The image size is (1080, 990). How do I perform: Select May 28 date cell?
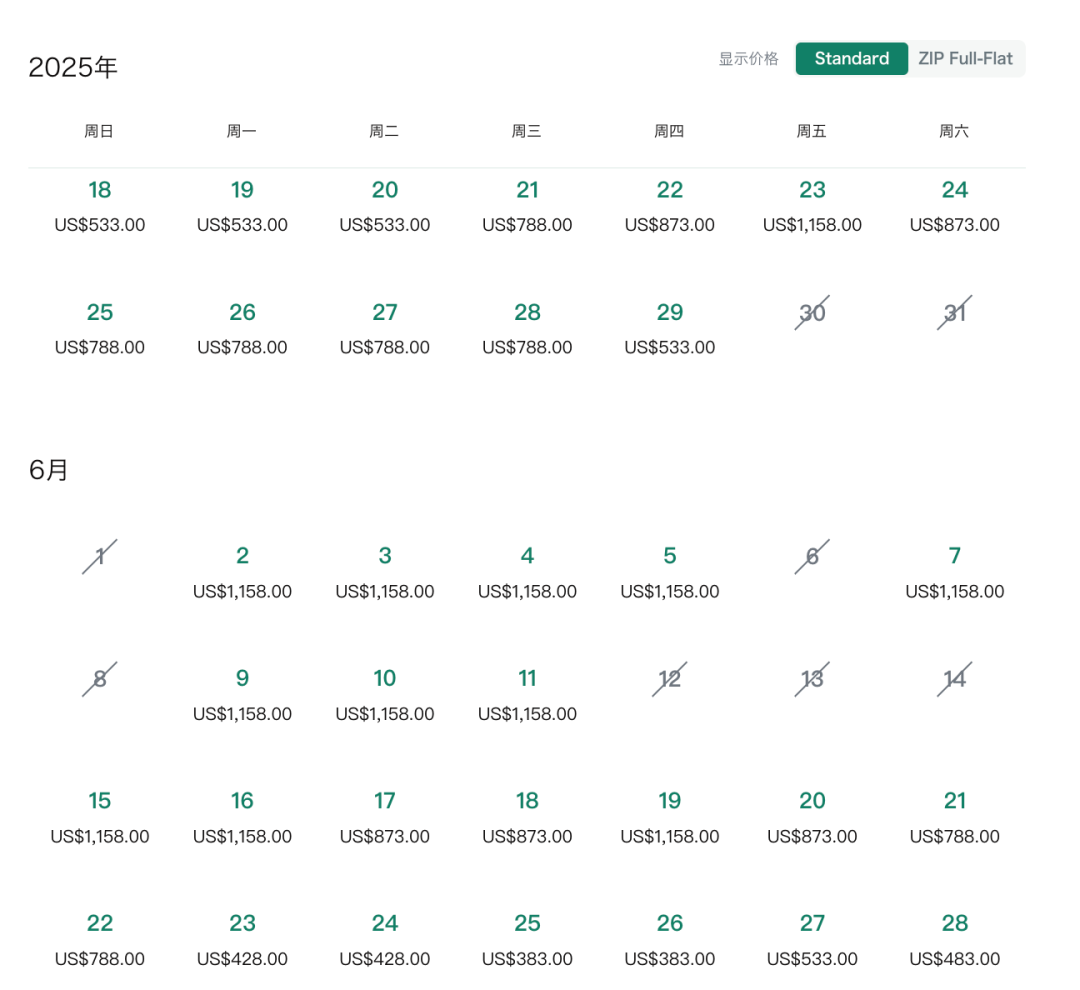coord(528,329)
